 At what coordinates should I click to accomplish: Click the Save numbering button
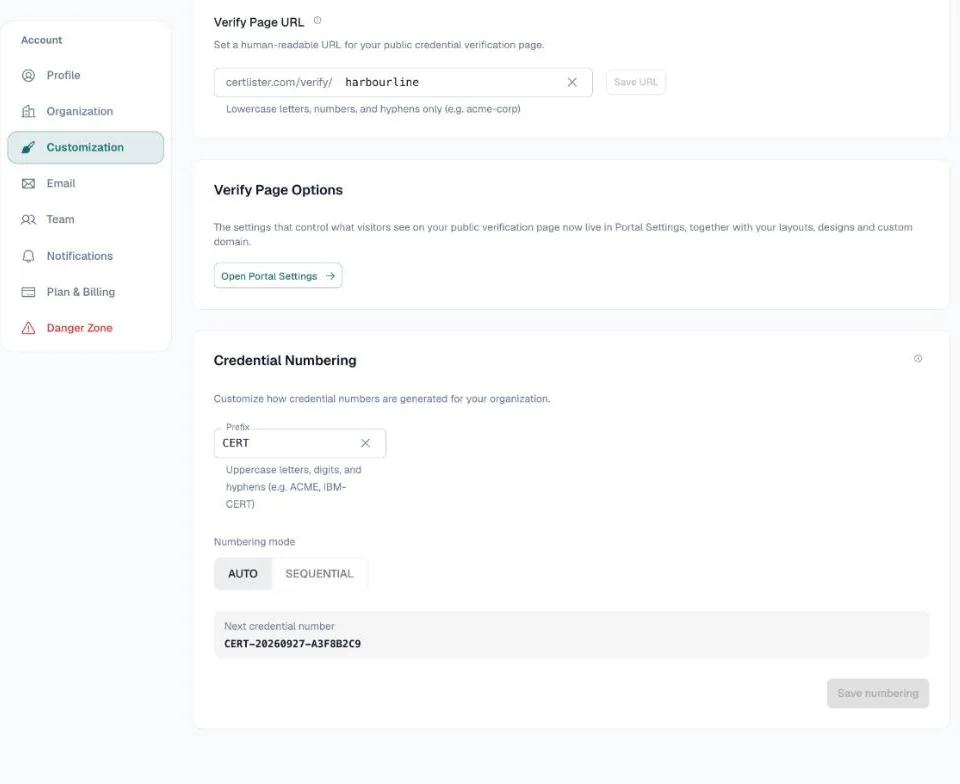tap(877, 693)
